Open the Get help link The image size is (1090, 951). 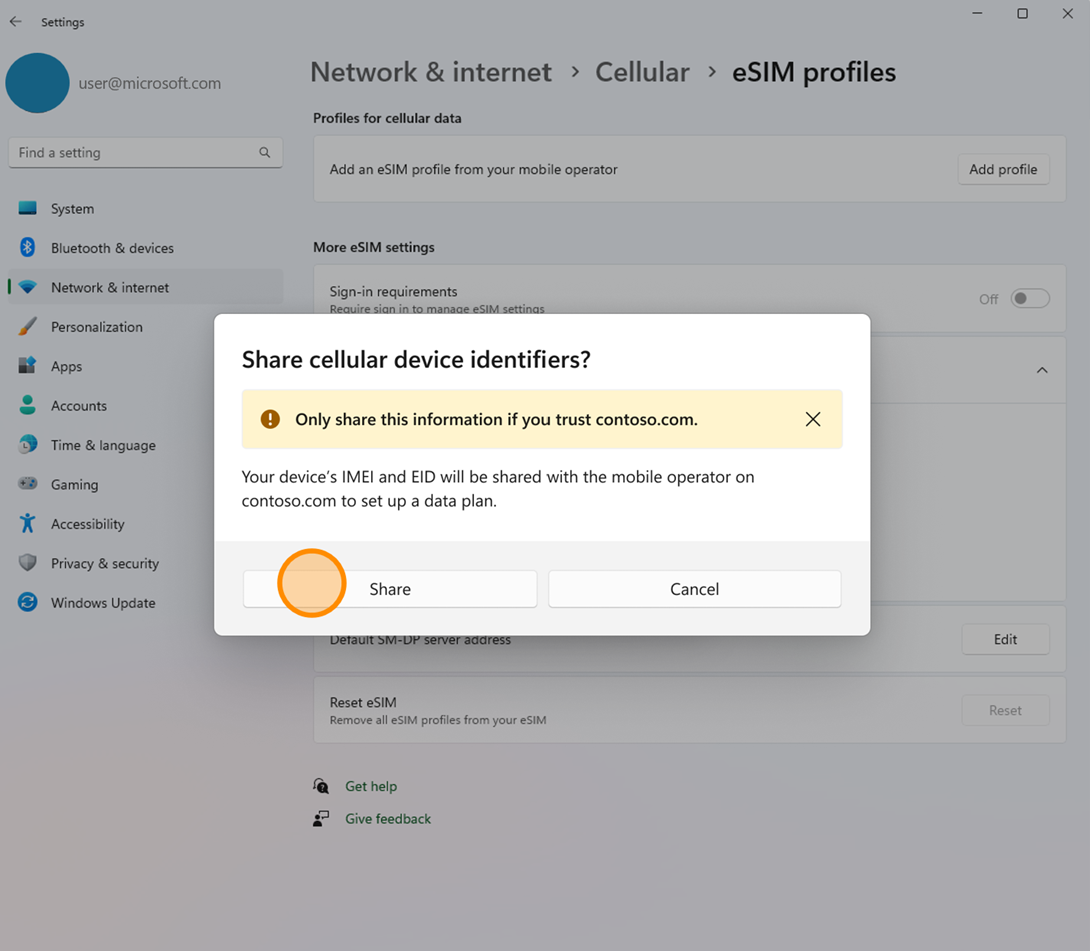pyautogui.click(x=370, y=786)
